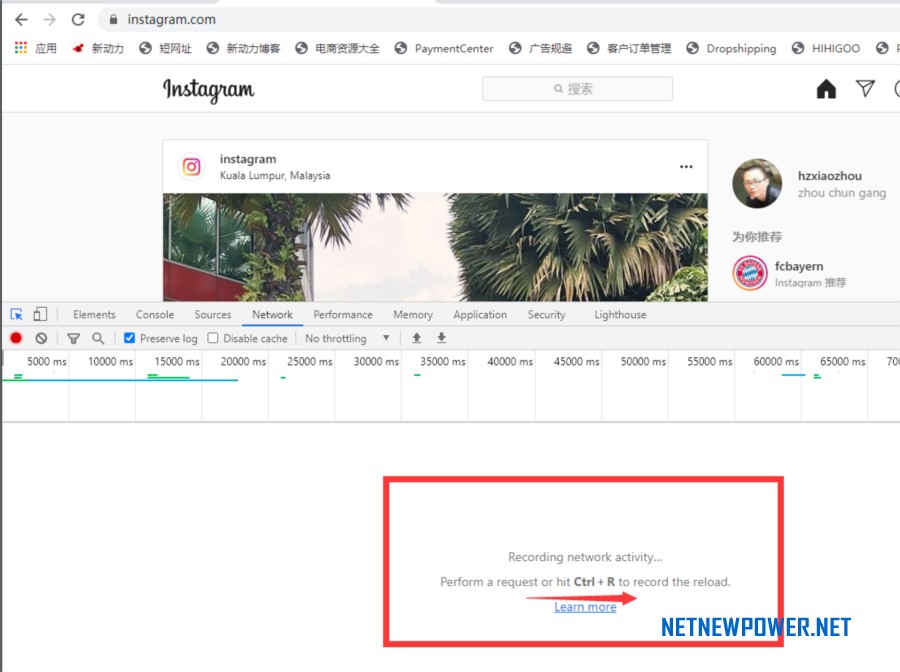Click the lock icon in address bar

pos(114,20)
